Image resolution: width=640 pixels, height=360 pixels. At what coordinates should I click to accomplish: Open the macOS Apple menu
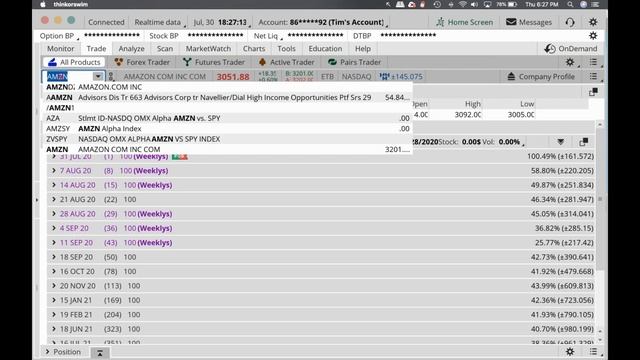pyautogui.click(x=43, y=4)
